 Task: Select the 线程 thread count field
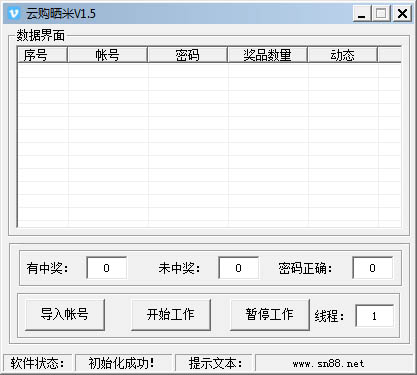click(x=374, y=316)
